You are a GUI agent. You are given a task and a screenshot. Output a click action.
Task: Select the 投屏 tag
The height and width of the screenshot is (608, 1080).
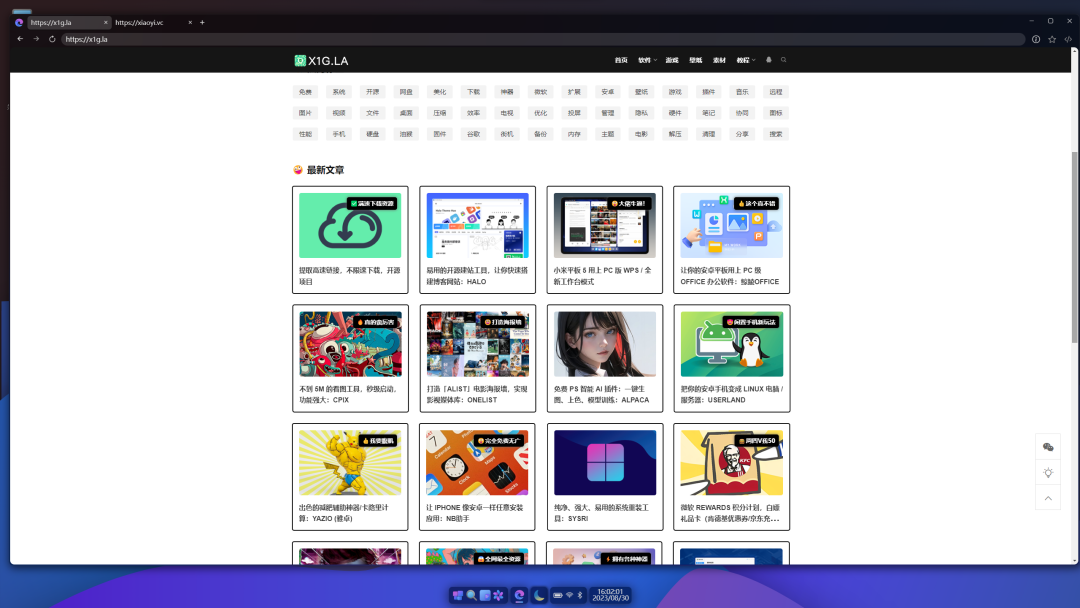point(574,113)
